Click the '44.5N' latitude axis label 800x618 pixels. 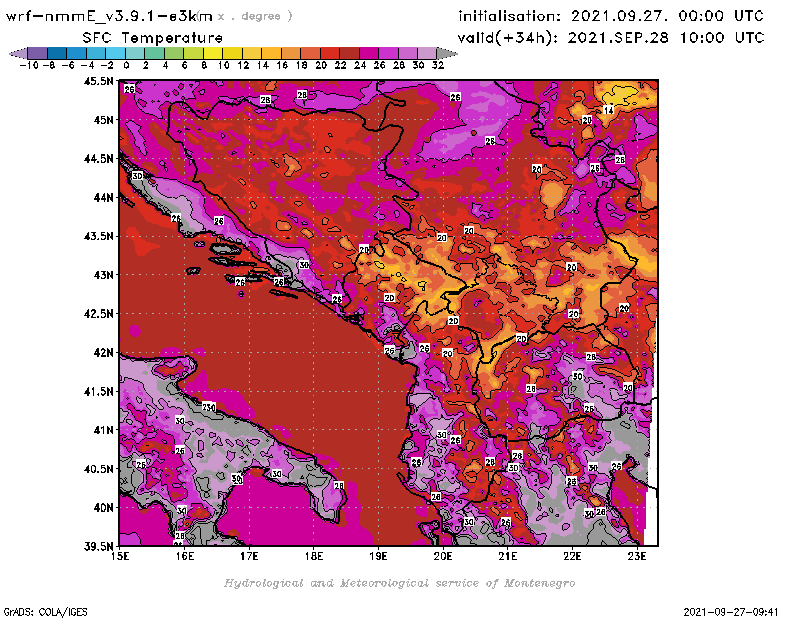pos(98,159)
